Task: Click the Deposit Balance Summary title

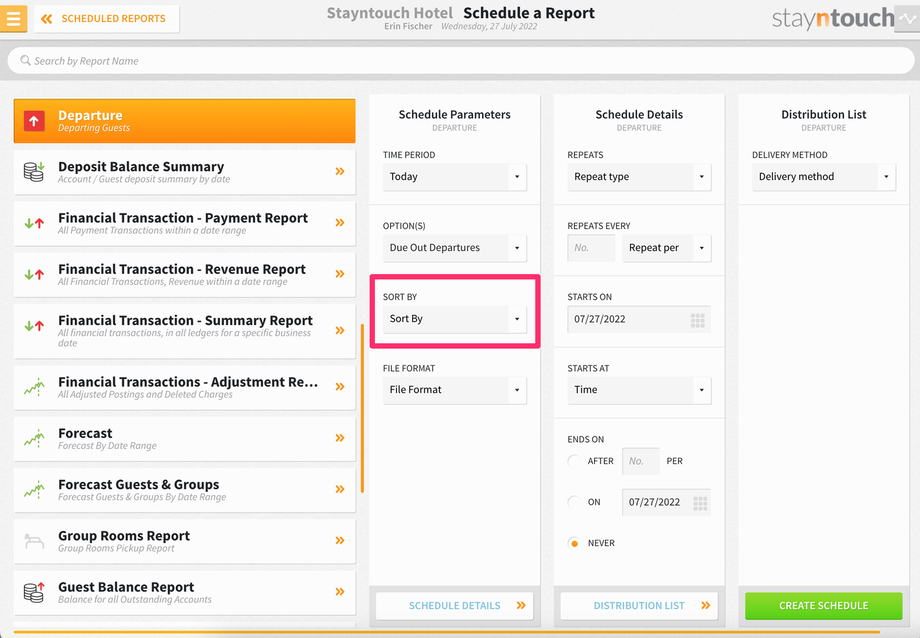Action: click(x=141, y=167)
